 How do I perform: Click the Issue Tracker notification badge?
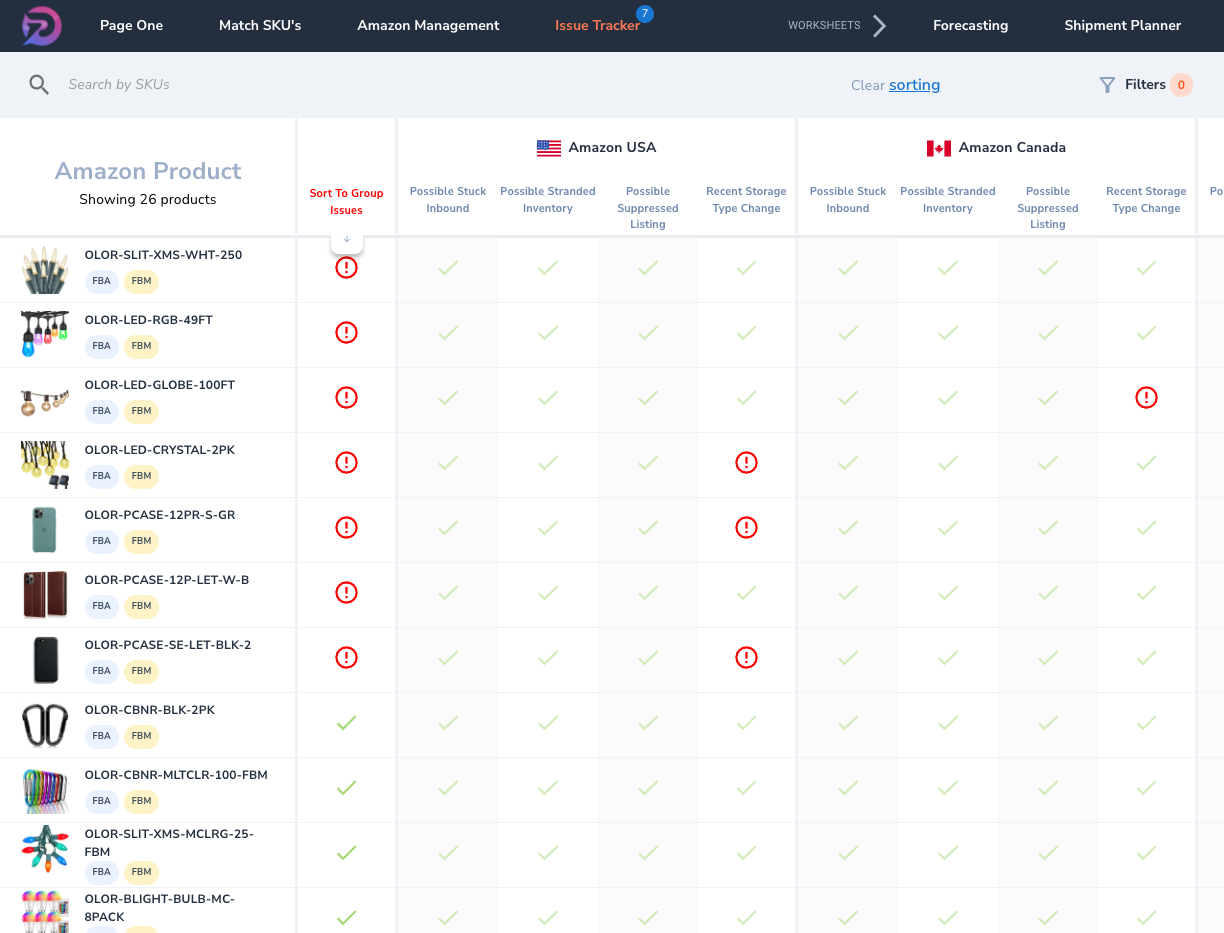point(645,13)
